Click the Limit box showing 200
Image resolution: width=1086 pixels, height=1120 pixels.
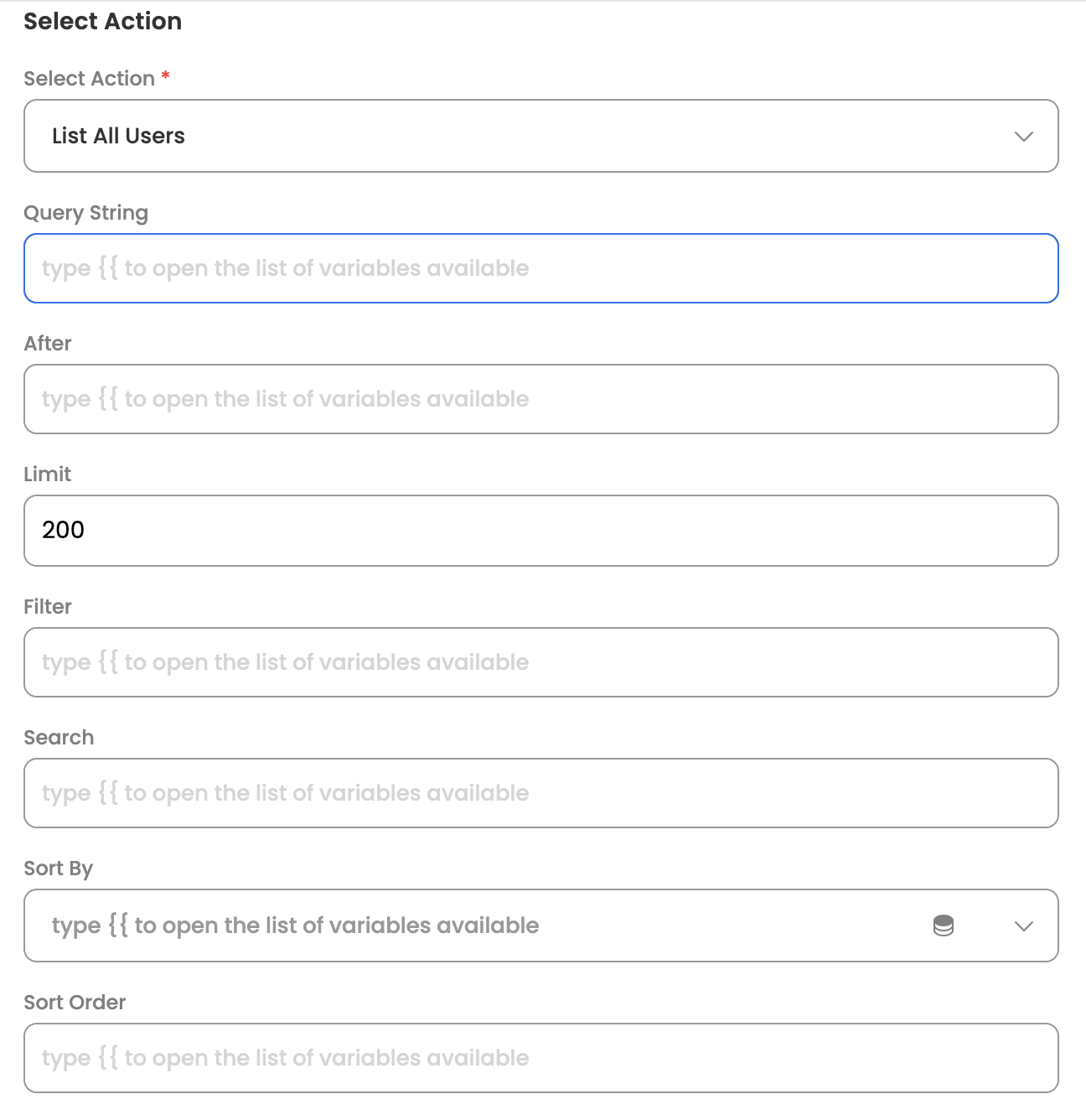click(540, 531)
